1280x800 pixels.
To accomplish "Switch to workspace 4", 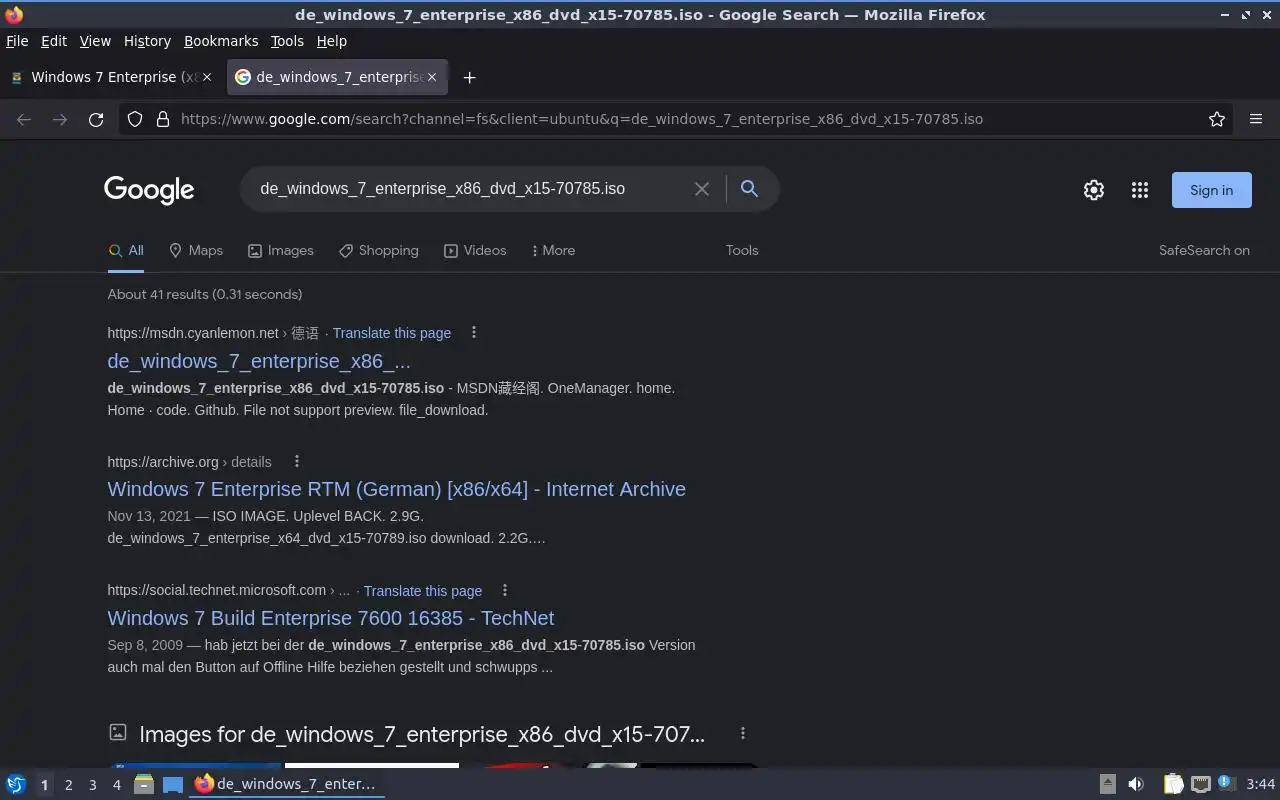I will click(x=116, y=785).
